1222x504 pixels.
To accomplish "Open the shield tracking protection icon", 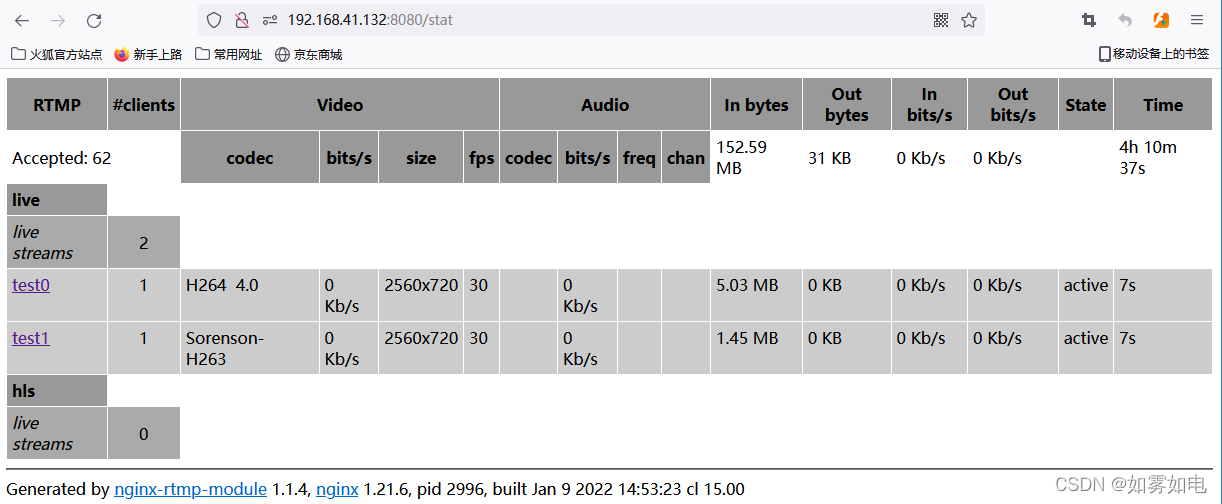I will click(213, 20).
